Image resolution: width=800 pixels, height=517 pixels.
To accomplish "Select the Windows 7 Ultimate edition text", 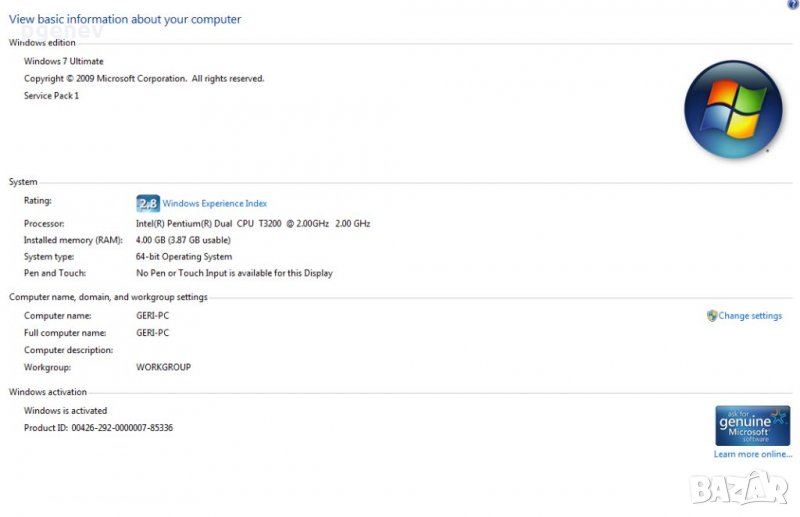I will click(63, 61).
